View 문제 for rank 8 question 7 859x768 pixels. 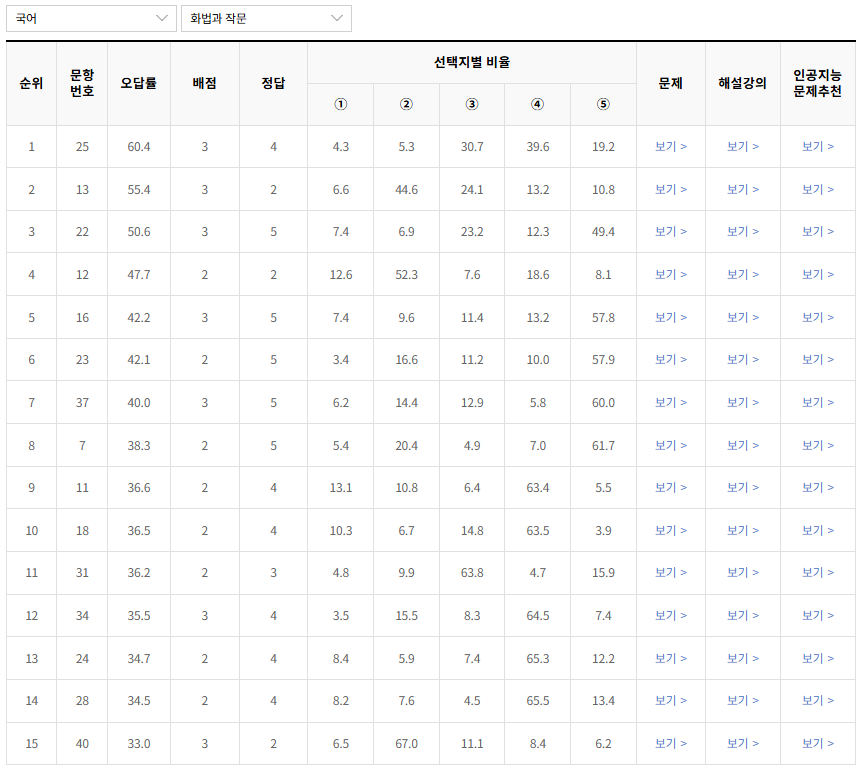(x=670, y=445)
